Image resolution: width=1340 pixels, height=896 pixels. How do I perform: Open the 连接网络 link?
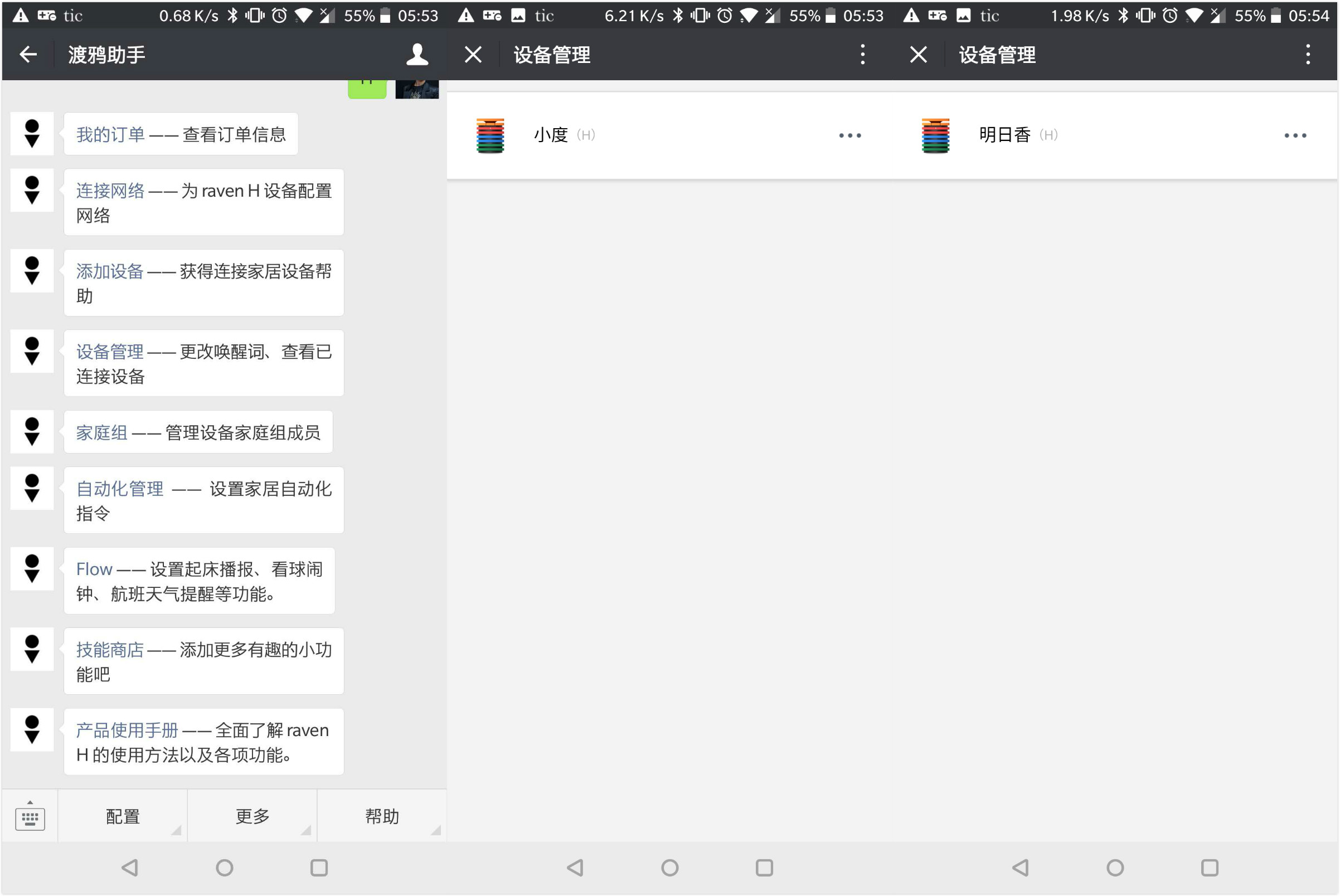click(110, 191)
